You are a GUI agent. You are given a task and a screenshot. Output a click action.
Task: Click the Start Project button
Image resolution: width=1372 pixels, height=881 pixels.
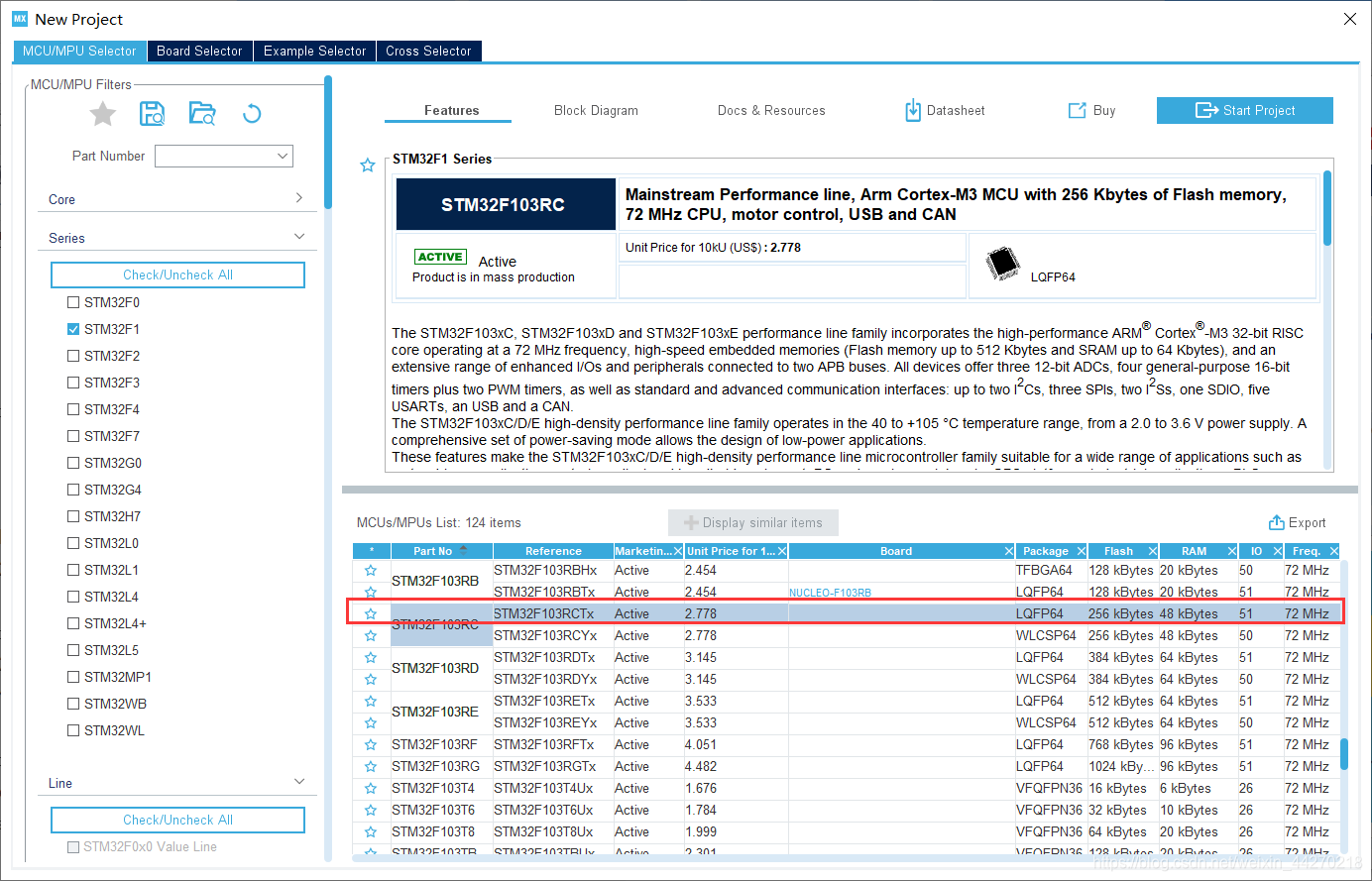[1245, 110]
